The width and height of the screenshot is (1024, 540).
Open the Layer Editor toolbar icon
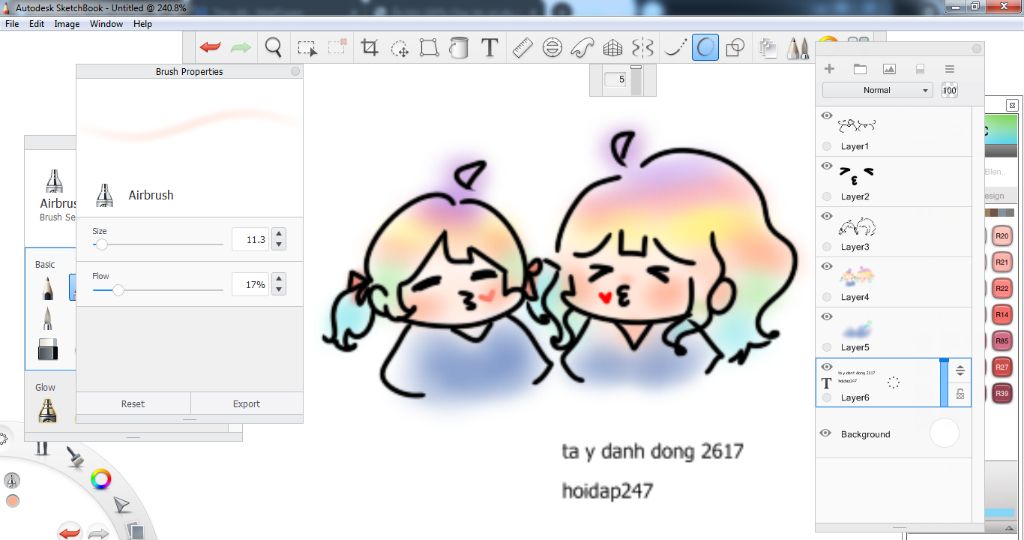point(768,48)
